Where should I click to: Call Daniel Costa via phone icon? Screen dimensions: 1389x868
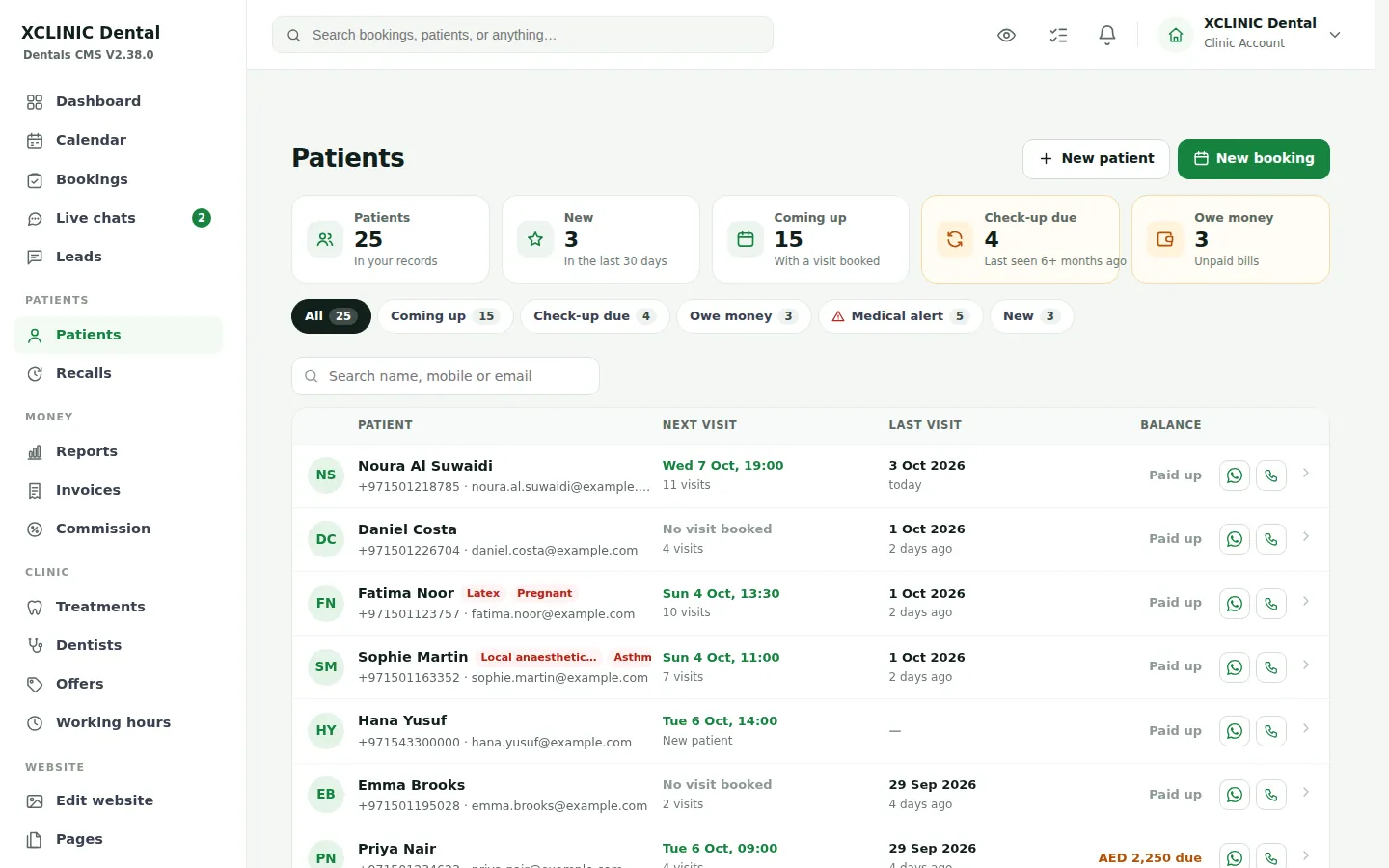pyautogui.click(x=1271, y=539)
